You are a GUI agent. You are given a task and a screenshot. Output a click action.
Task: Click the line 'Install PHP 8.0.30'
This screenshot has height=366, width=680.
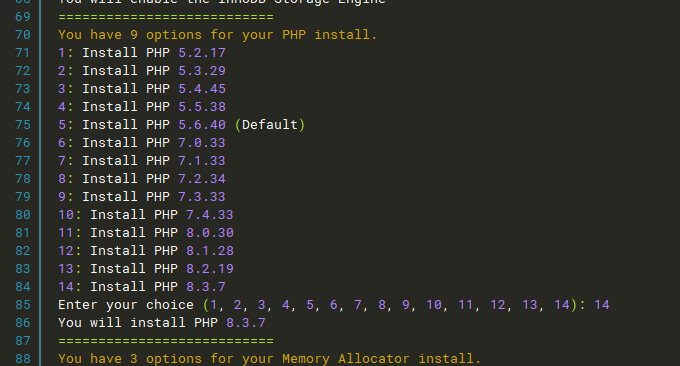[x=162, y=233]
